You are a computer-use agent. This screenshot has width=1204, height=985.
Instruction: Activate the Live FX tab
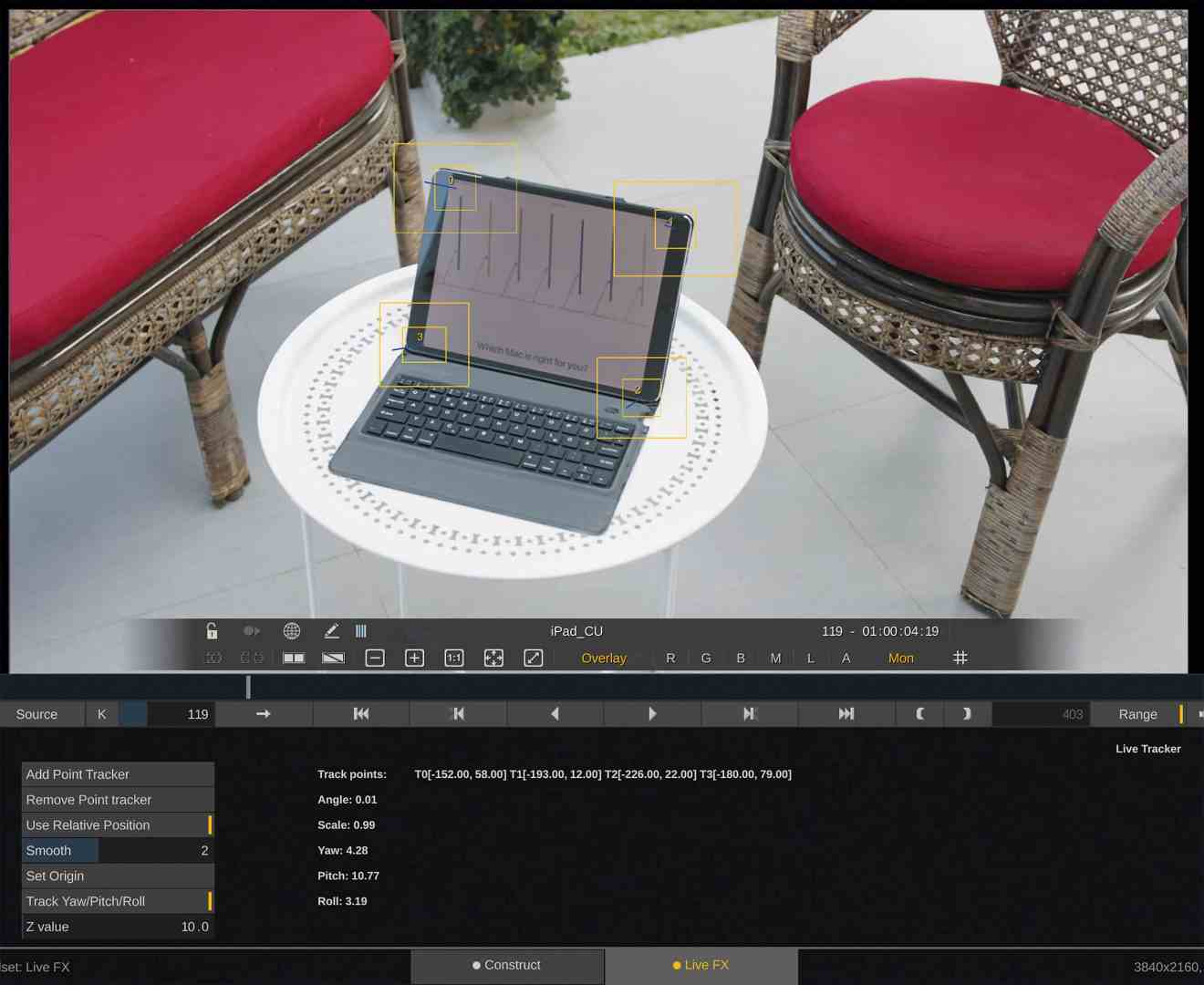700,965
